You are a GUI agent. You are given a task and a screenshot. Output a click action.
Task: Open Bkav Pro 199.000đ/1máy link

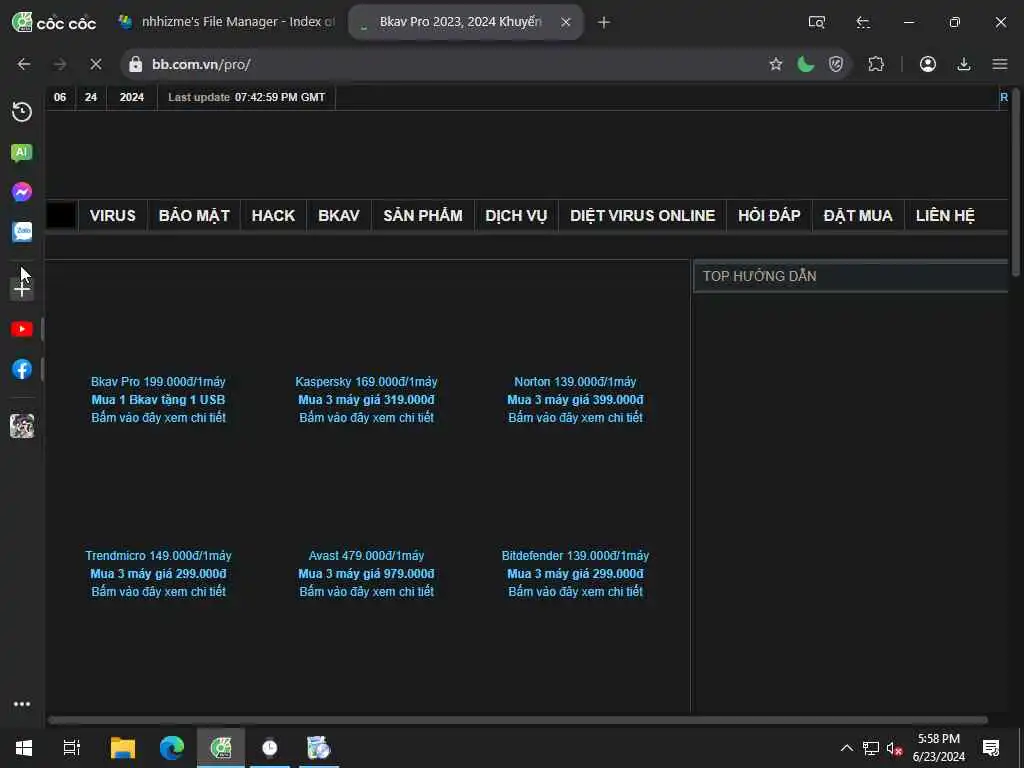[x=158, y=381]
